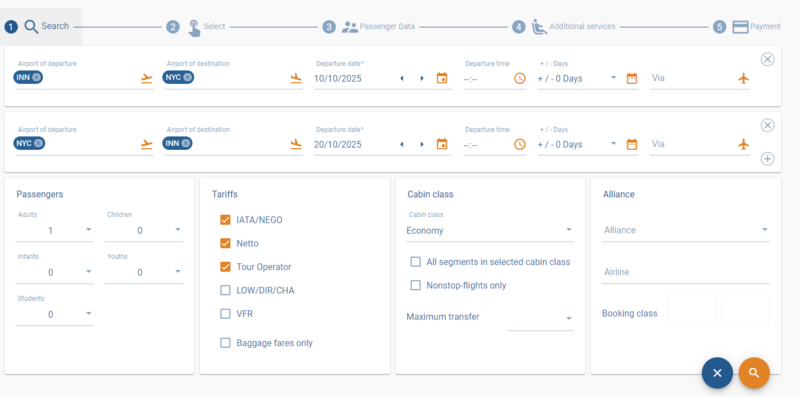
Task: Expand the Cabin class Economy dropdown
Action: point(490,231)
